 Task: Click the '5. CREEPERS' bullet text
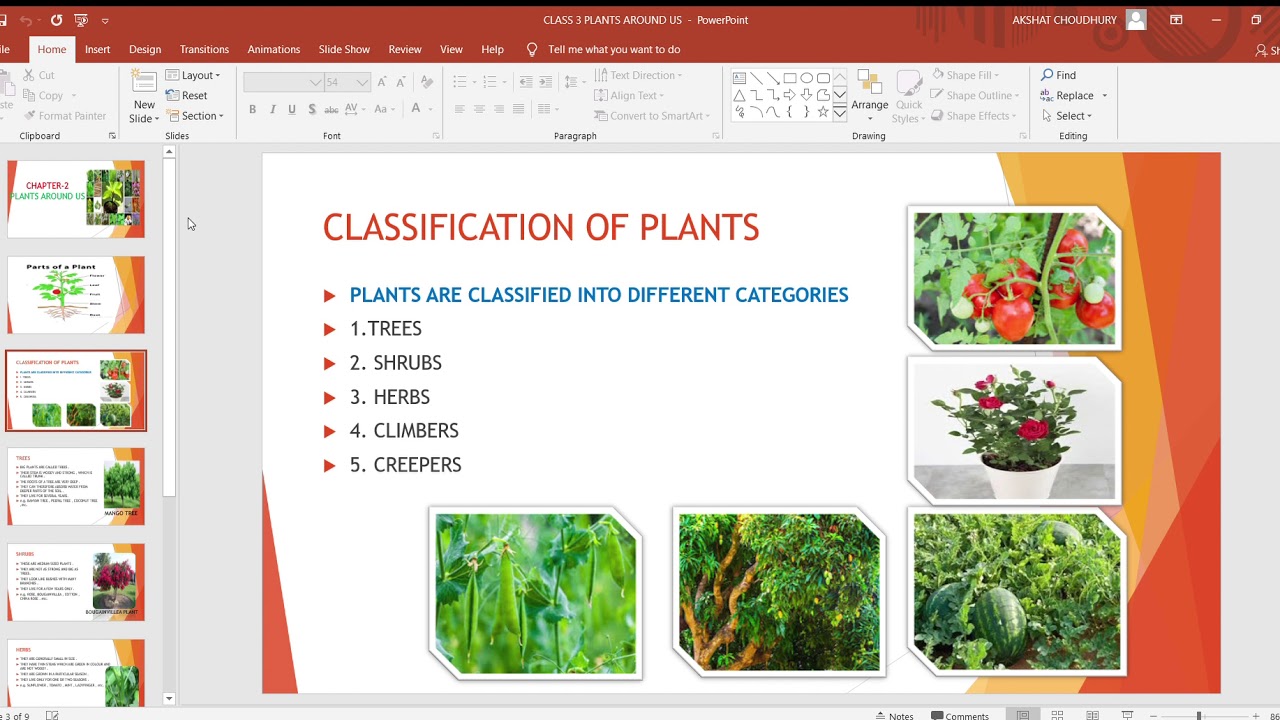(x=405, y=465)
